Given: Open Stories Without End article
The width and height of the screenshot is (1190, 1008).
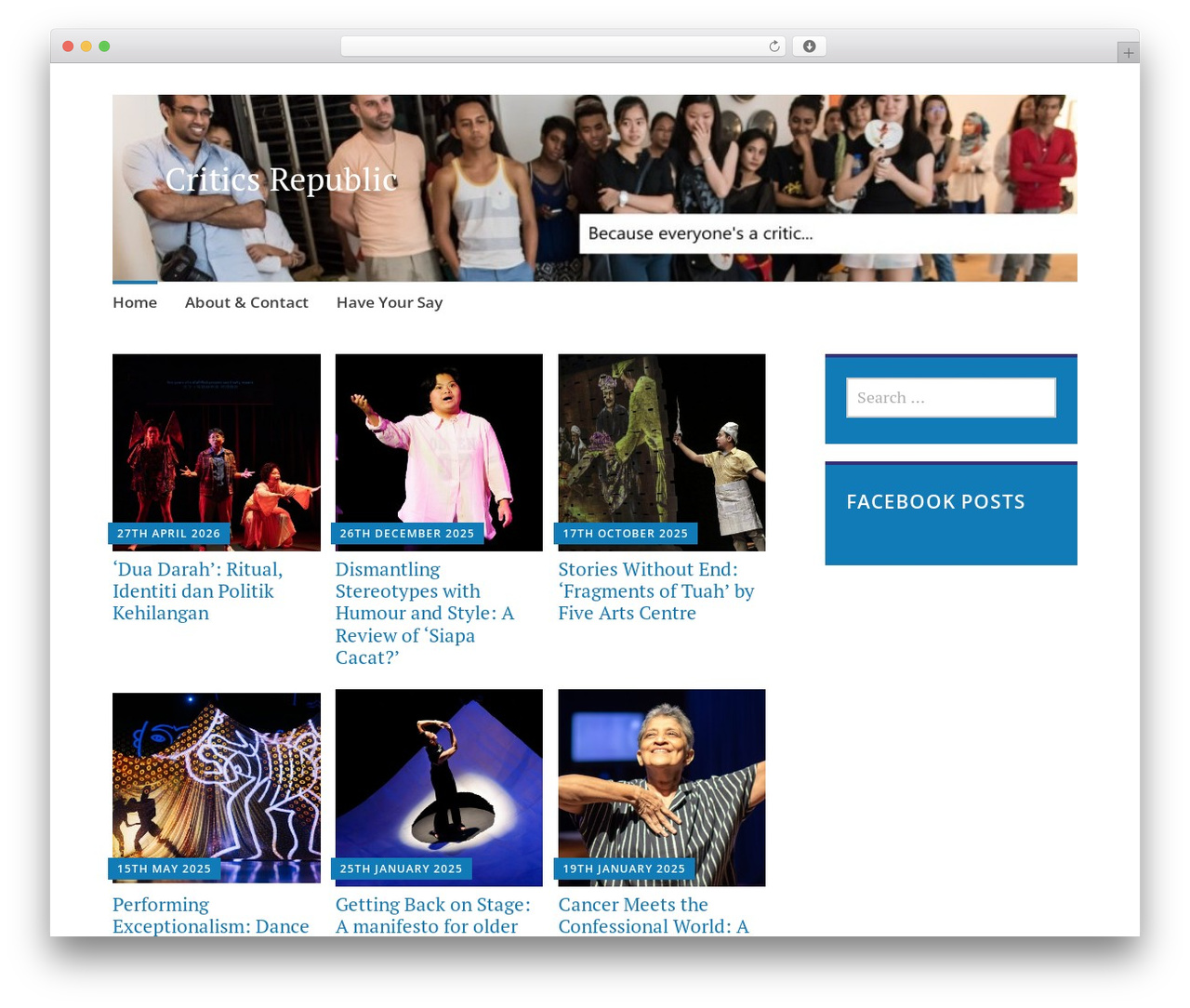Looking at the screenshot, I should (656, 591).
